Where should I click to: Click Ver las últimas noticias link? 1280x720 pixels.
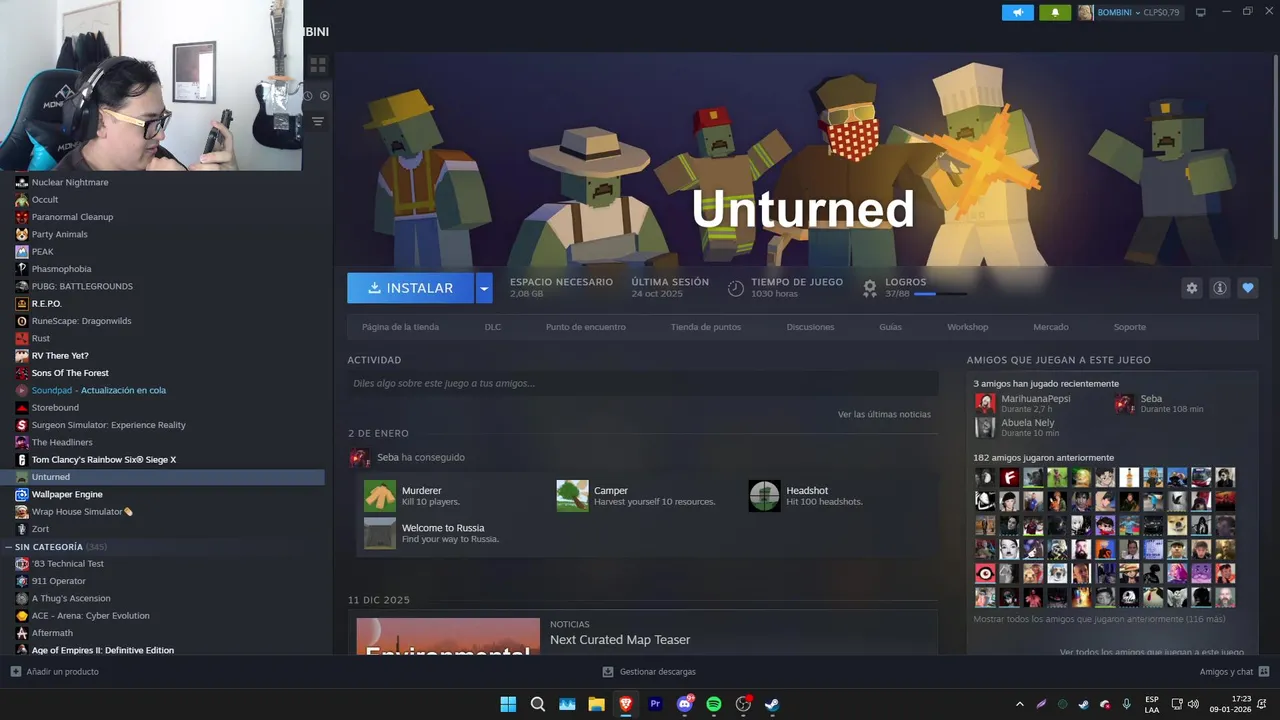[884, 414]
